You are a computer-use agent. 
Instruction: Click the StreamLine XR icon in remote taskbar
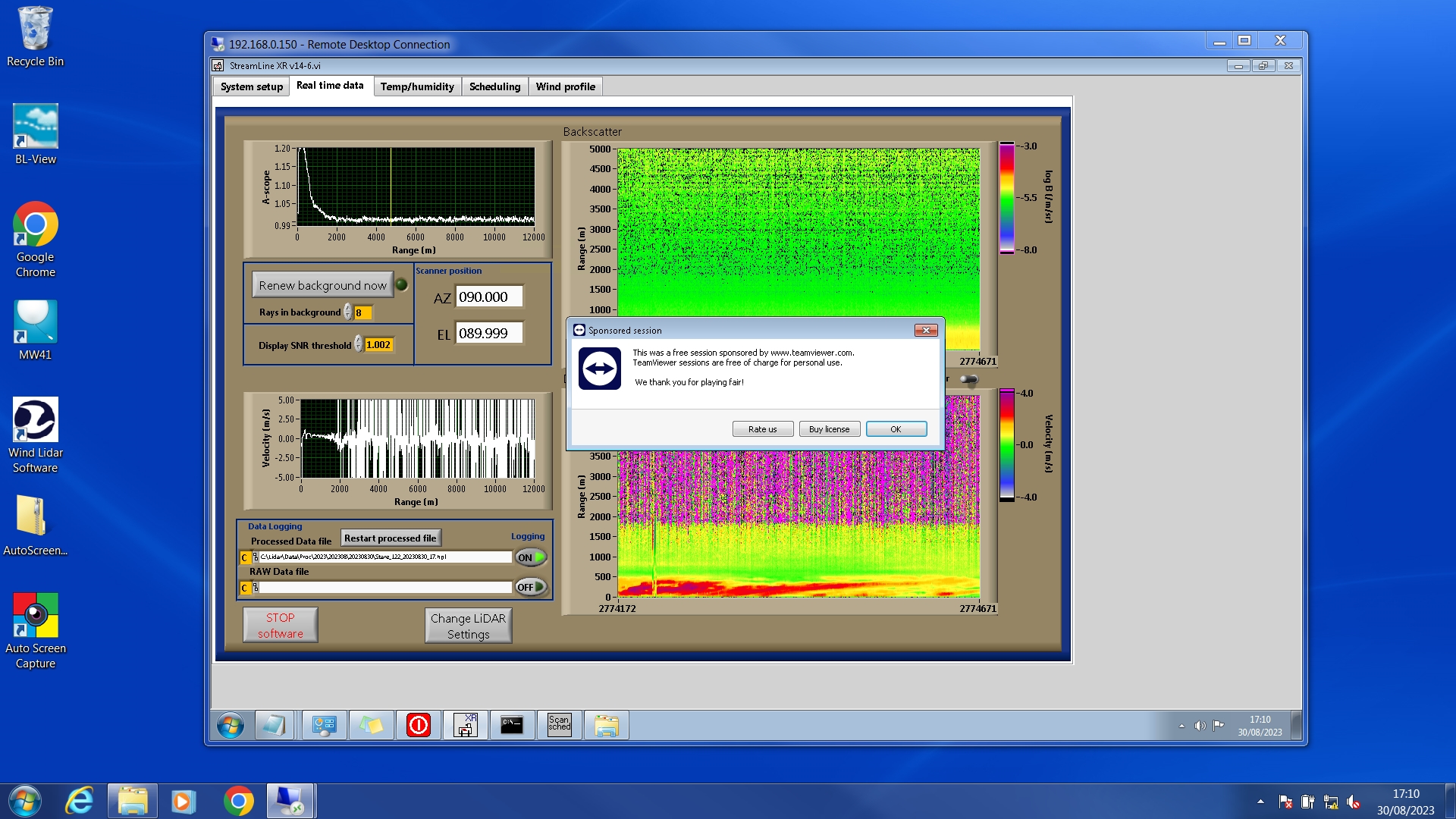click(x=465, y=726)
